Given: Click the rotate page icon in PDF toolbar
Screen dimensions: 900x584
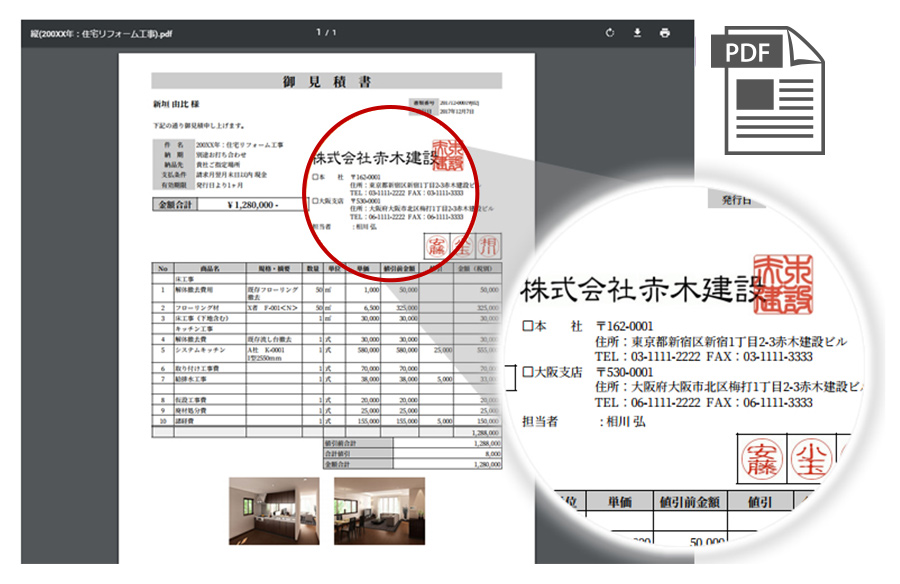Looking at the screenshot, I should 610,33.
